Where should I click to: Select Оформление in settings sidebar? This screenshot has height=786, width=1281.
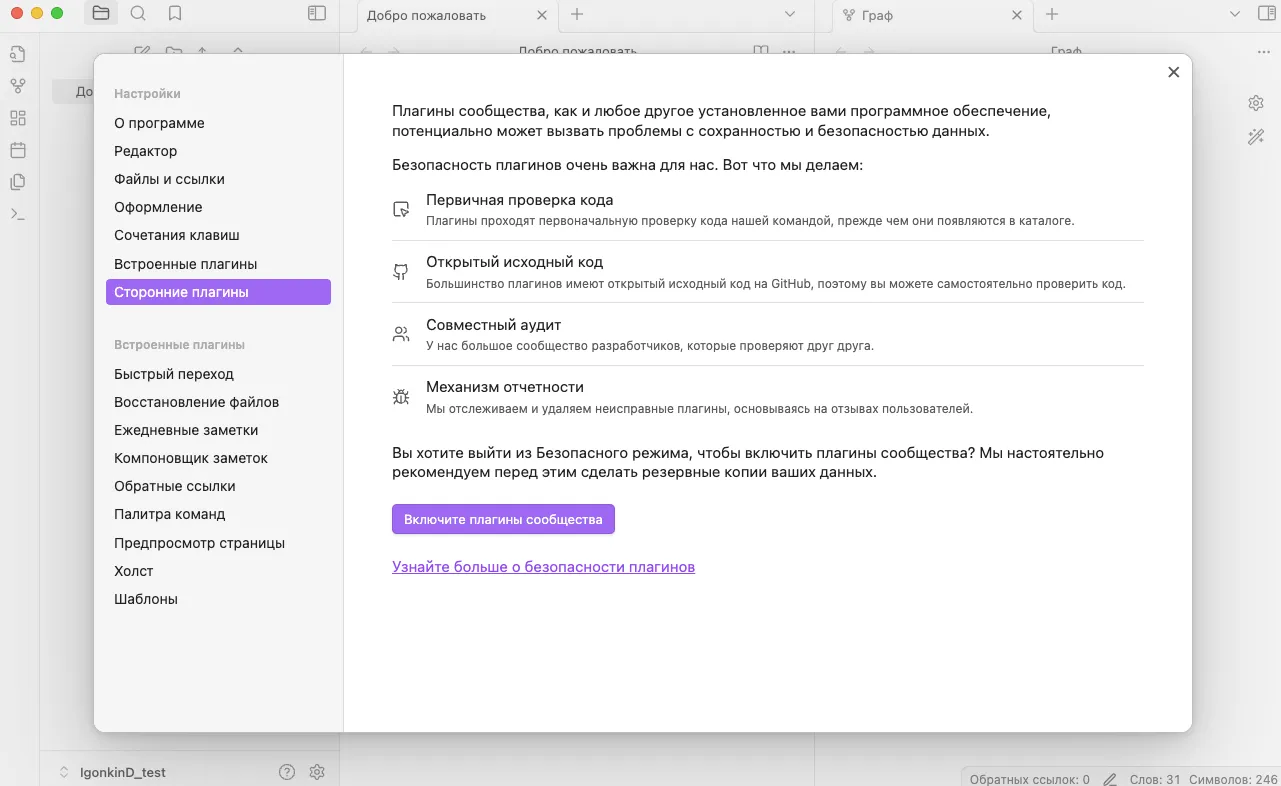click(158, 207)
